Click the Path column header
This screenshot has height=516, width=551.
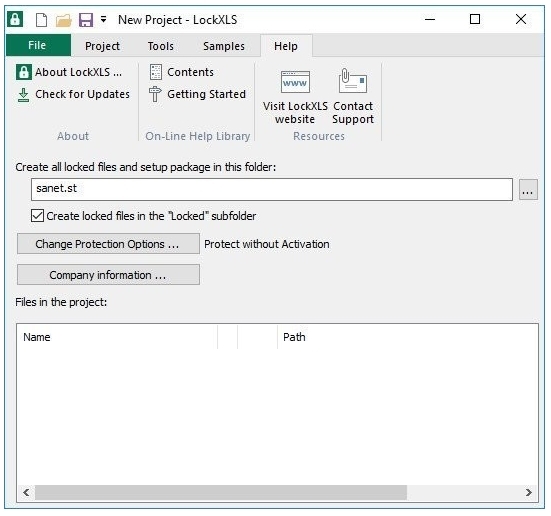pos(408,337)
